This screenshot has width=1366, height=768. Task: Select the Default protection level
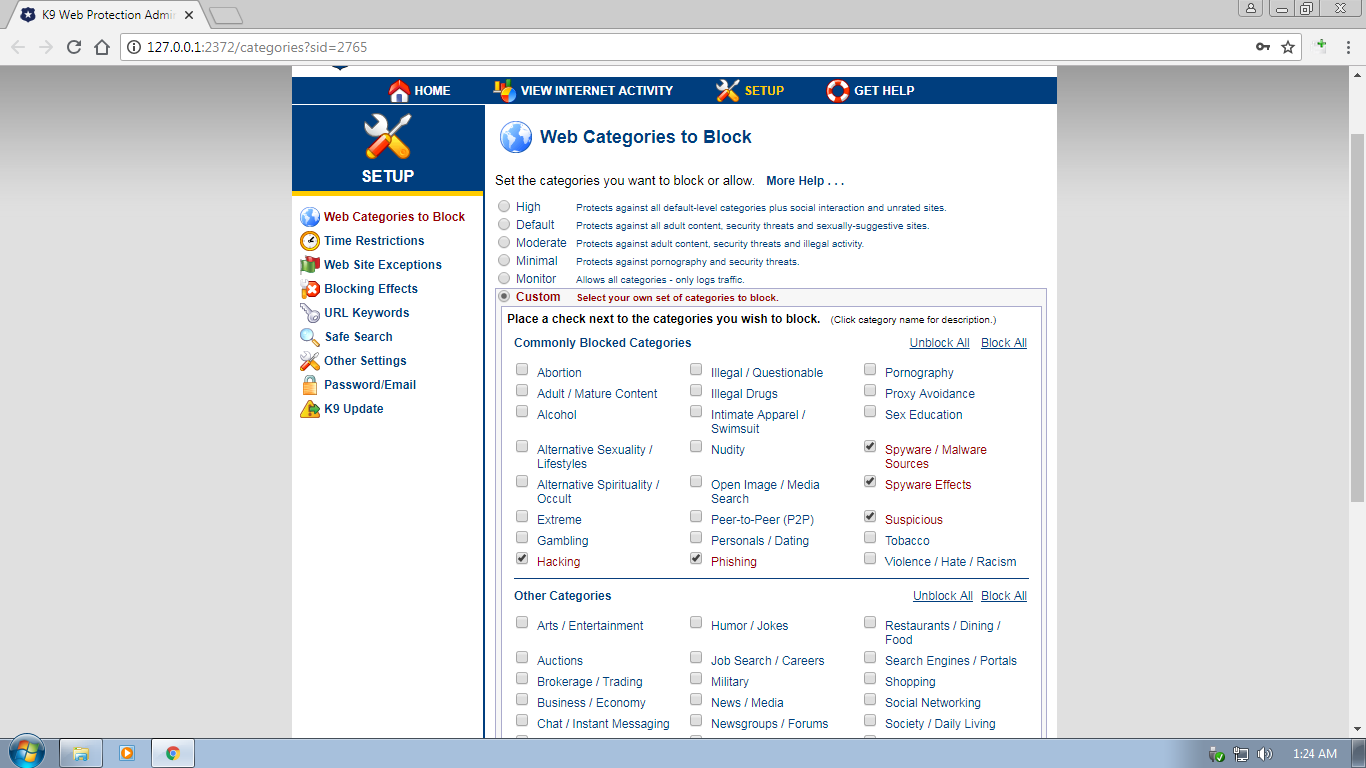pos(504,224)
